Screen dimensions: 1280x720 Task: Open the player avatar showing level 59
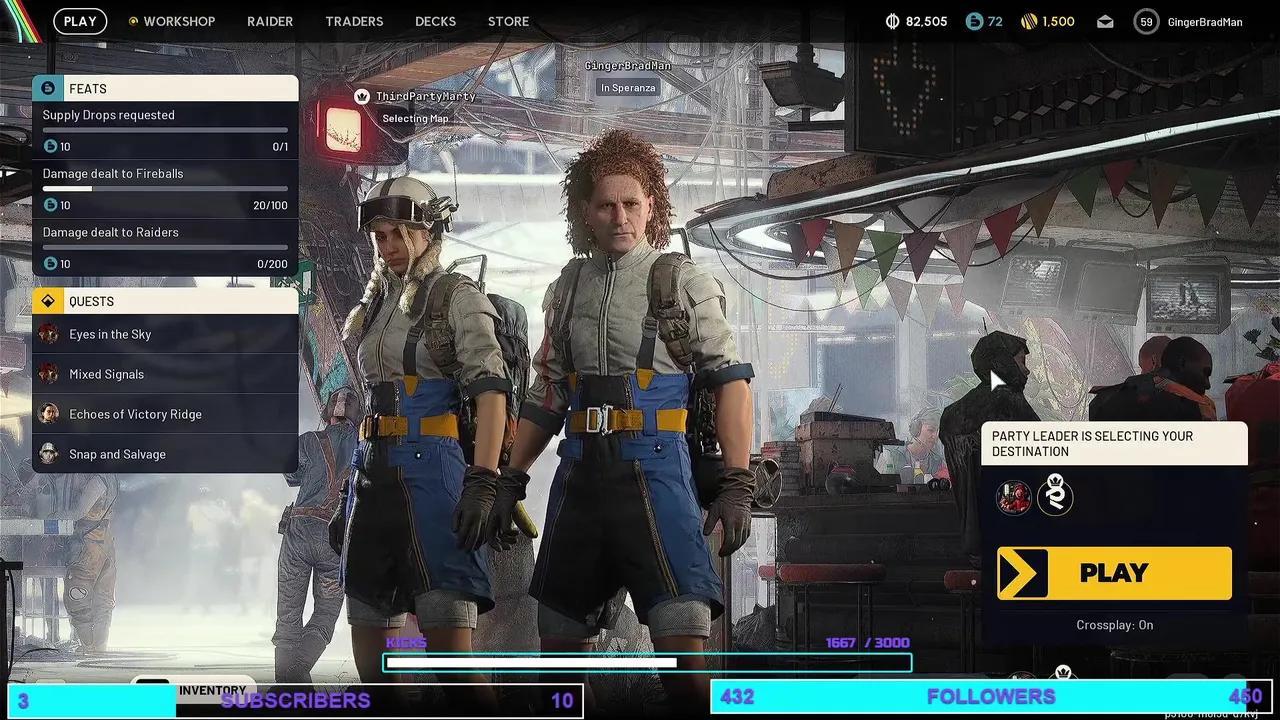[1145, 20]
